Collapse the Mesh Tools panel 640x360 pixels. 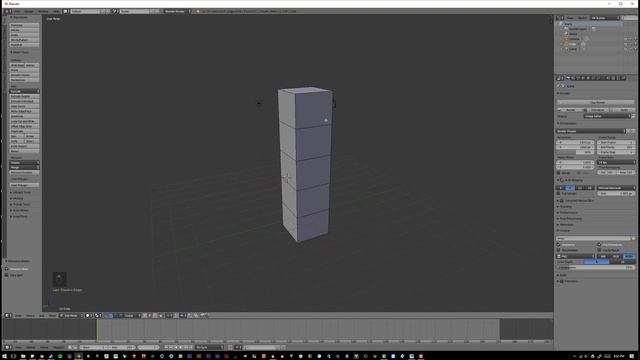click(20, 52)
